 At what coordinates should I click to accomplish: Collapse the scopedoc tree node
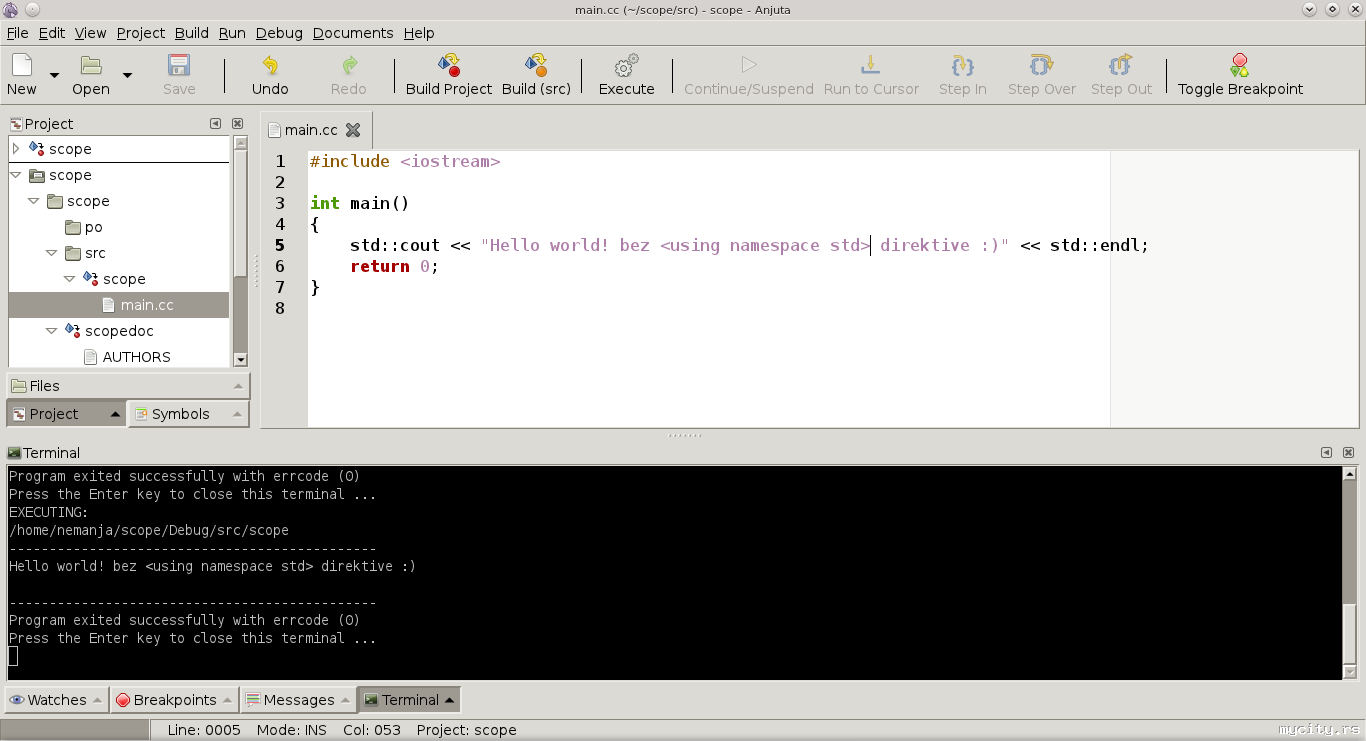[x=52, y=331]
